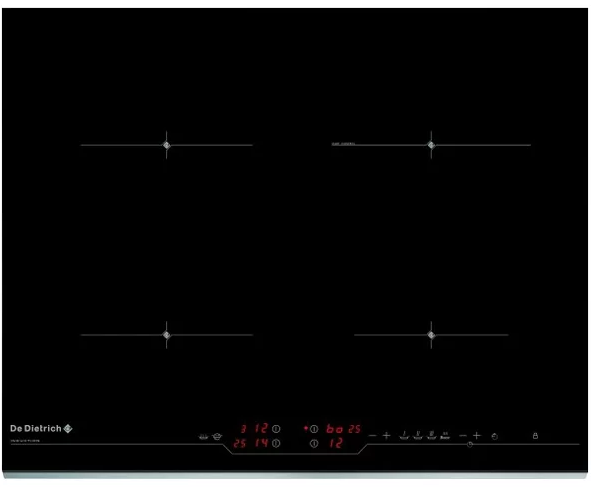The image size is (591, 487).
Task: Tap the child lock padlock icon
Action: click(x=535, y=436)
